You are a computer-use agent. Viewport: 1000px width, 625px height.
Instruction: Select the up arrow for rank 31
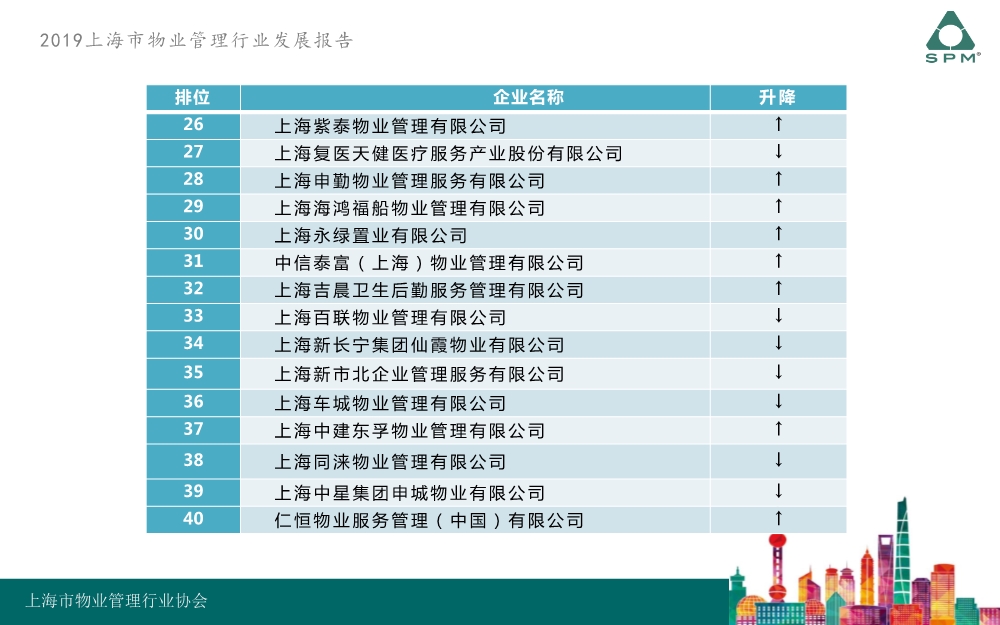coord(778,261)
